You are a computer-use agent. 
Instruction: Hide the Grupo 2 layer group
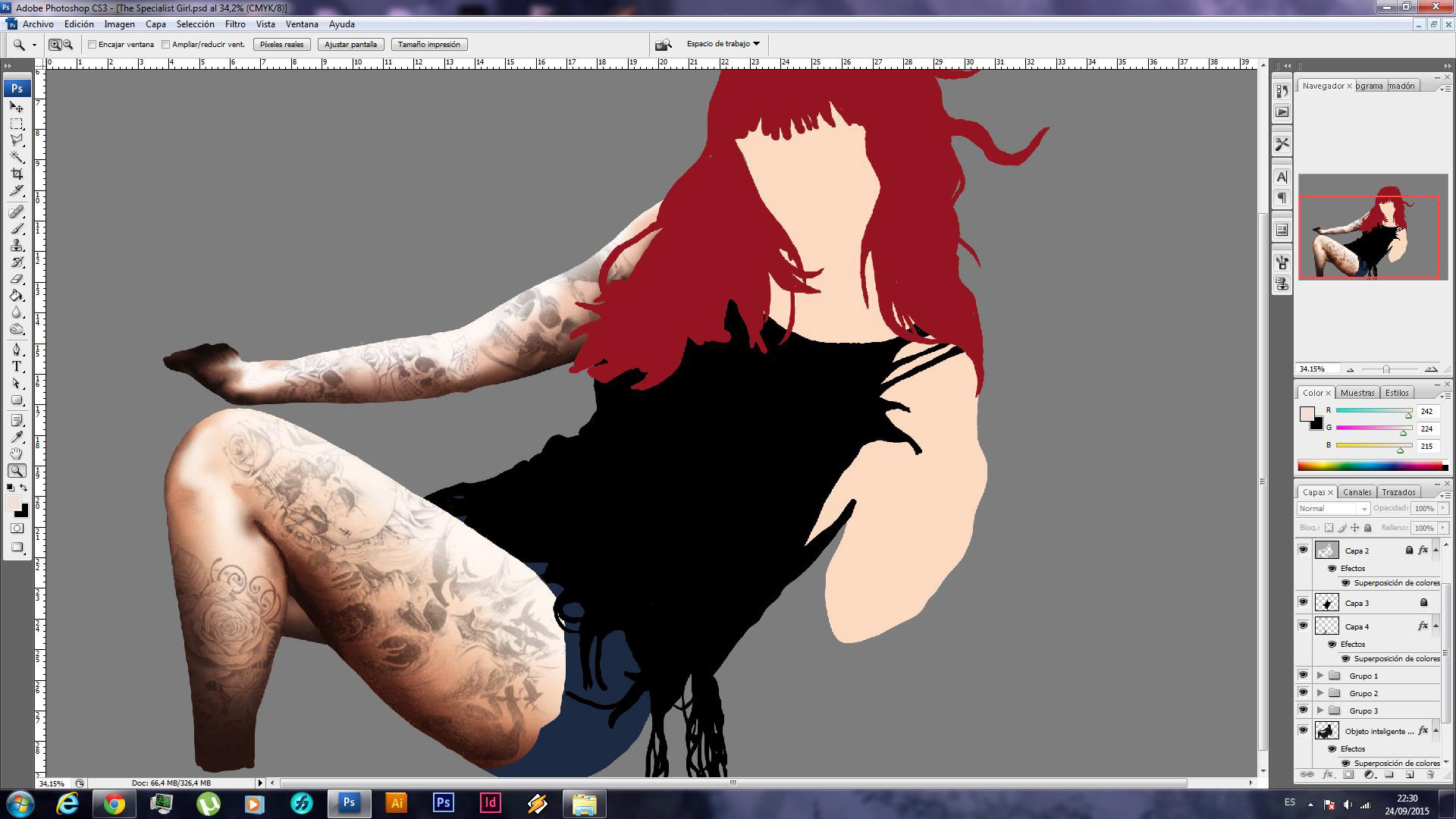(x=1303, y=693)
